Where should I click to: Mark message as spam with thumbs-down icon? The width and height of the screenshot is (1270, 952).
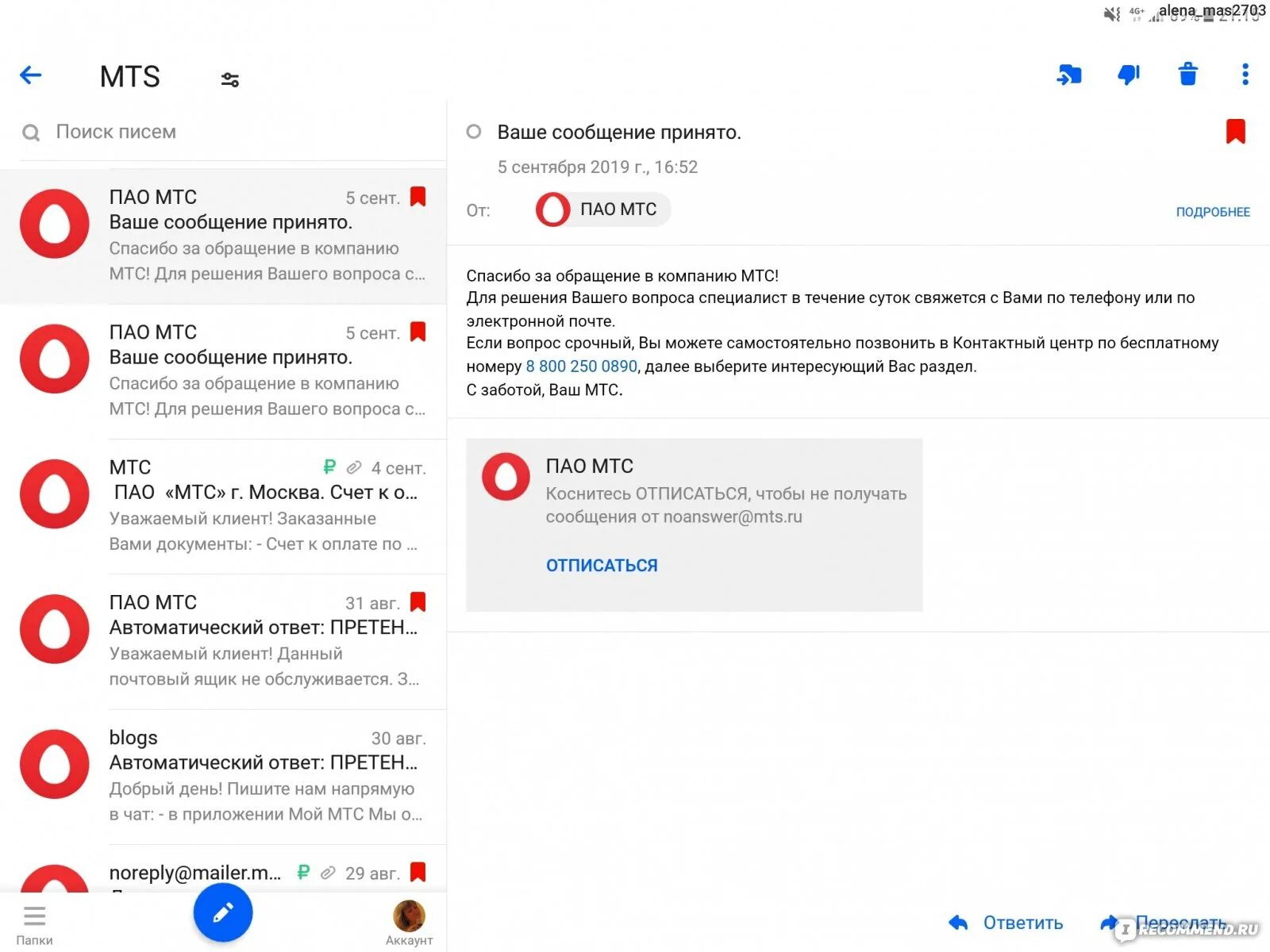click(x=1129, y=75)
